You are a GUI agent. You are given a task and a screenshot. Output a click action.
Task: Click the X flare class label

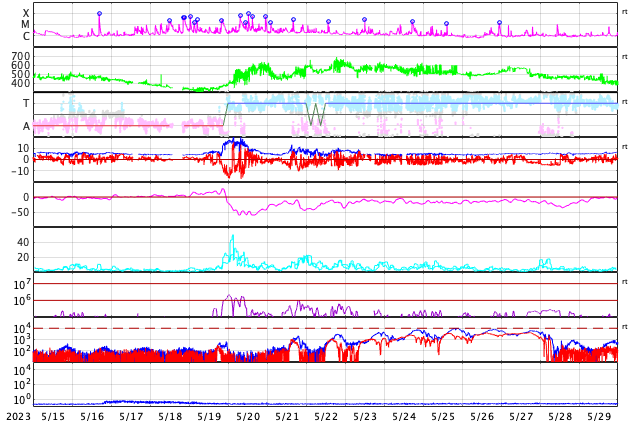[x=26, y=13]
